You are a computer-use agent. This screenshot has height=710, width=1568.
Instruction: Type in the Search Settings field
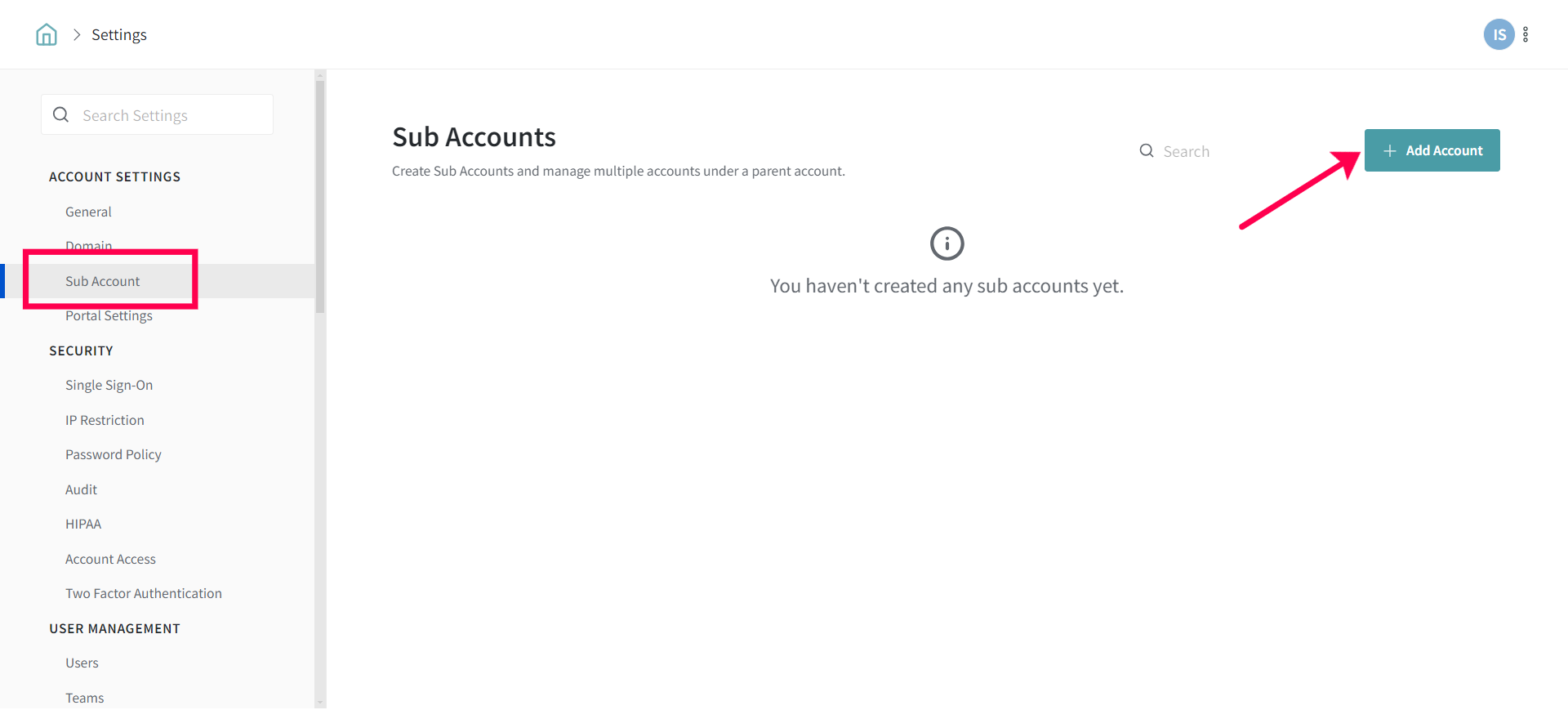171,115
